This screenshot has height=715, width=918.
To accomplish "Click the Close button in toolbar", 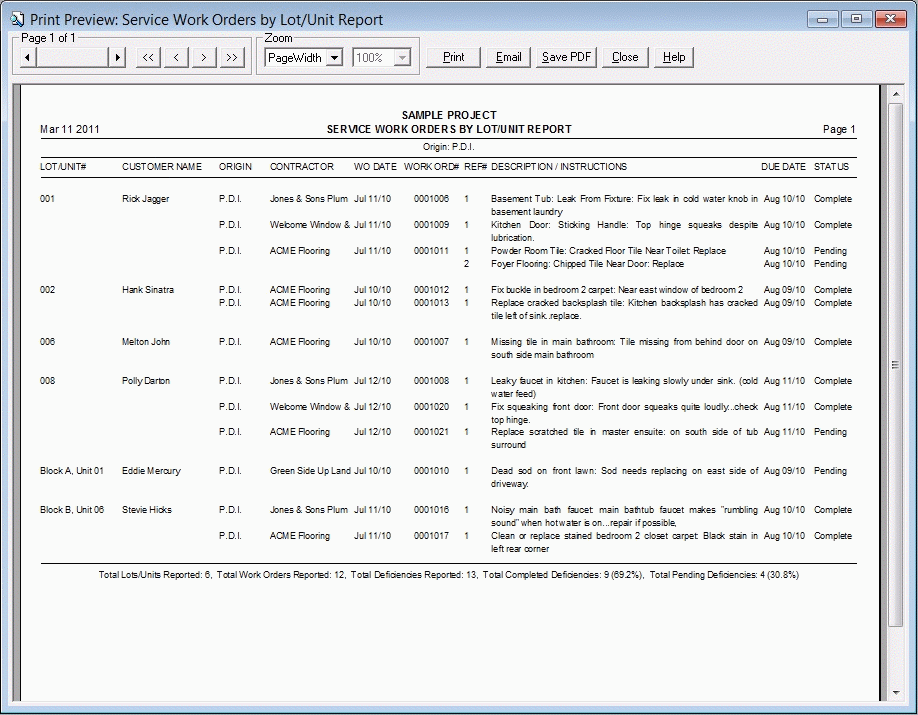I will click(x=625, y=57).
